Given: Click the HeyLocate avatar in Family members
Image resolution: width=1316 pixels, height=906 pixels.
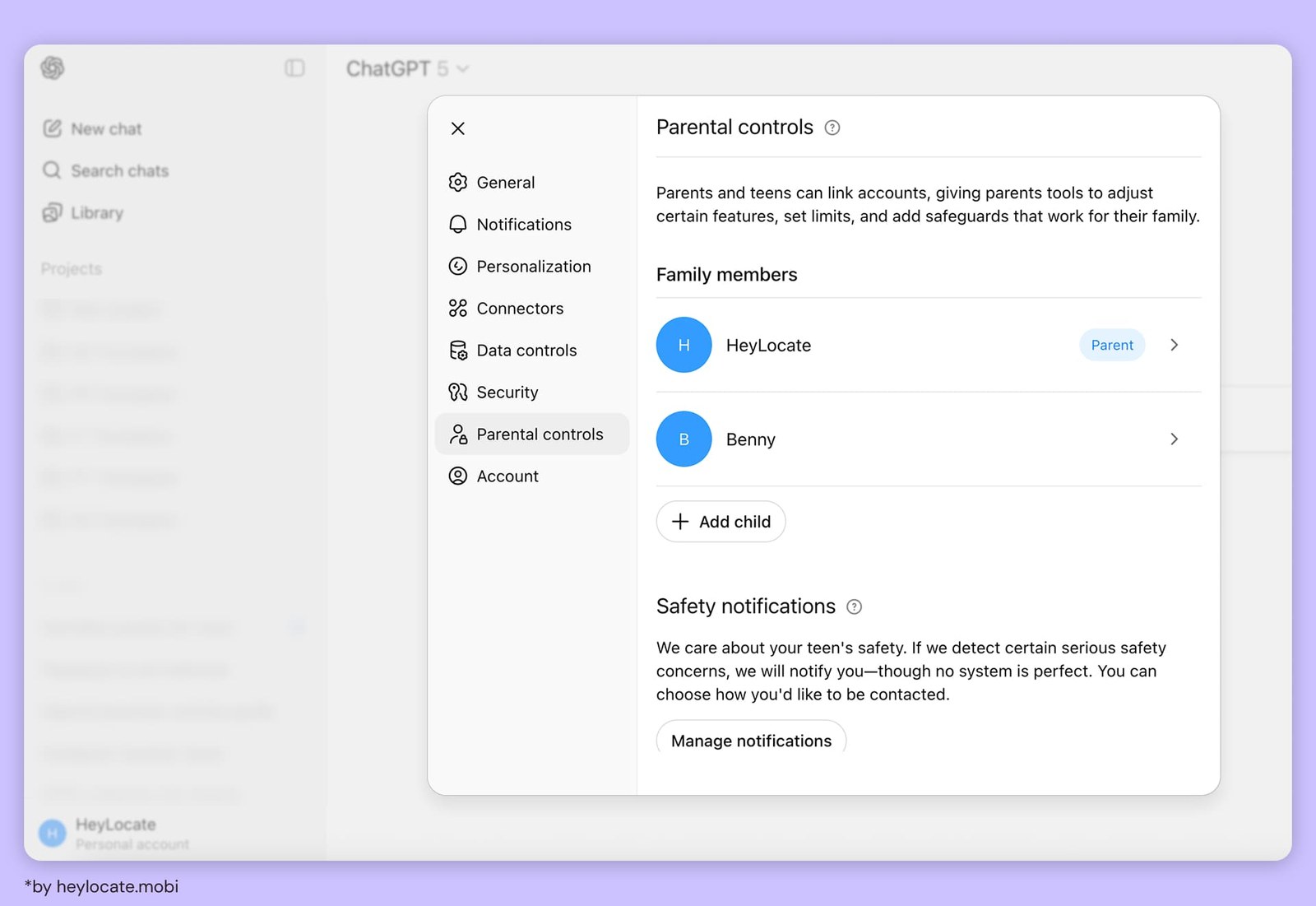Looking at the screenshot, I should coord(683,345).
